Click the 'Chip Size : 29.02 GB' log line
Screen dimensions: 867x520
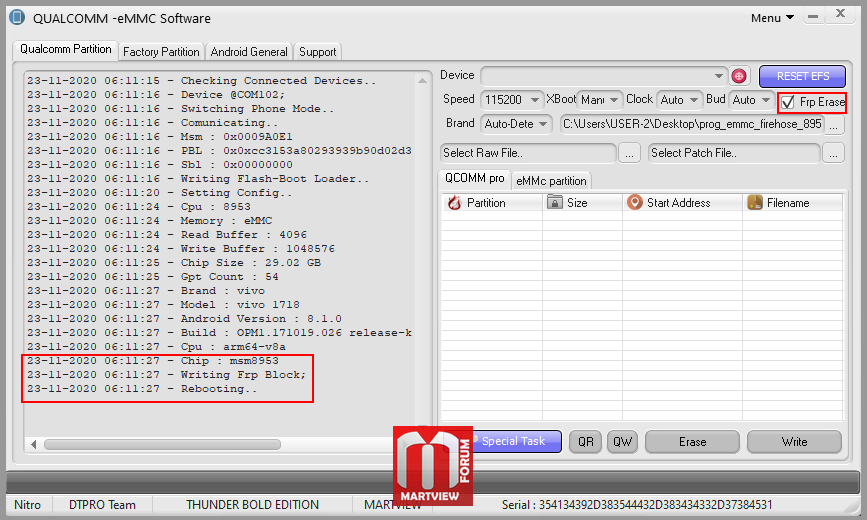pos(174,263)
